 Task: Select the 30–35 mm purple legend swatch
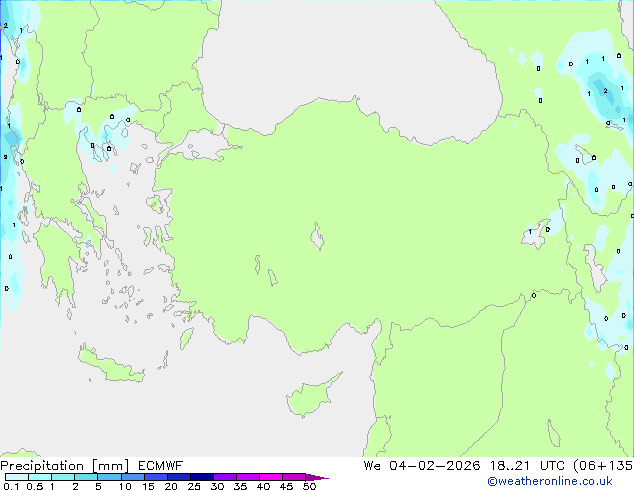[225, 477]
